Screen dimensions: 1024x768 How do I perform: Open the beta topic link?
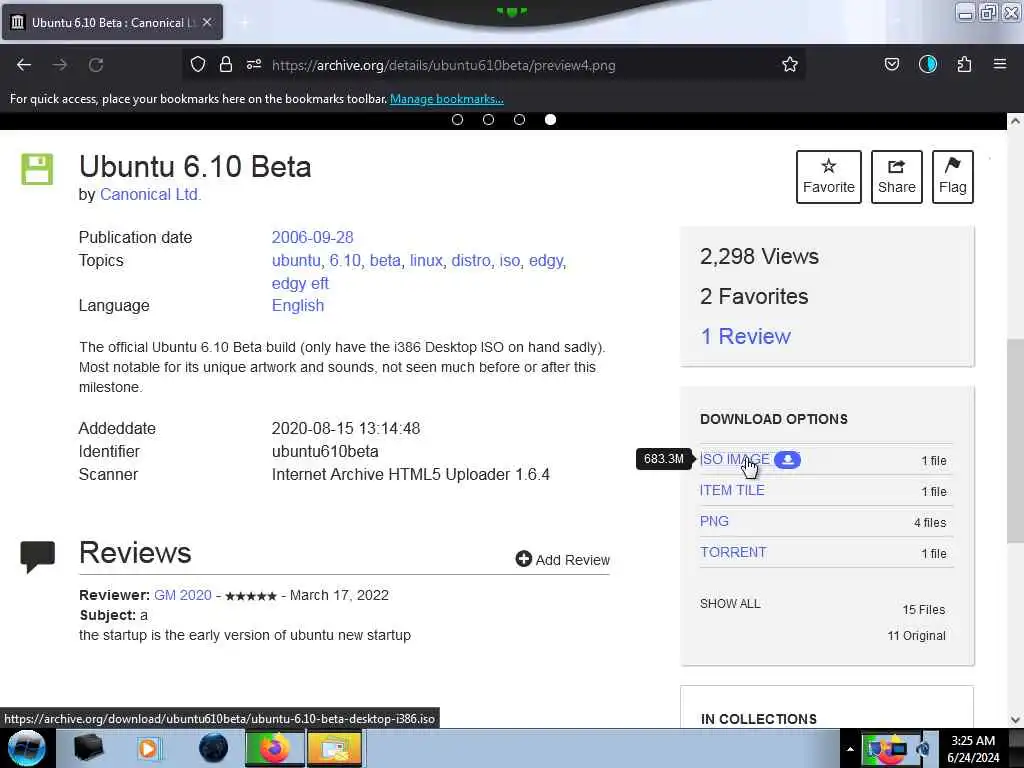385,260
